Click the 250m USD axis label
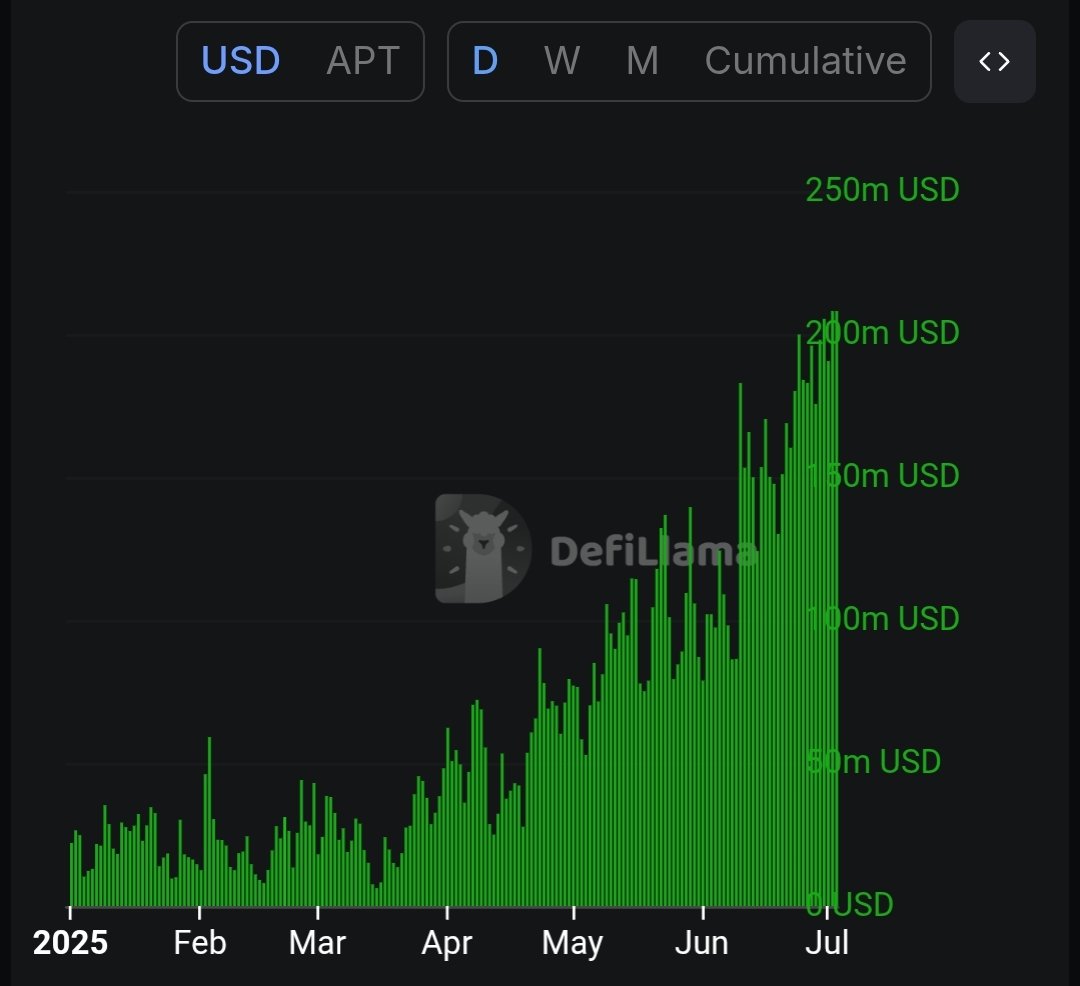Image resolution: width=1080 pixels, height=986 pixels. [882, 189]
